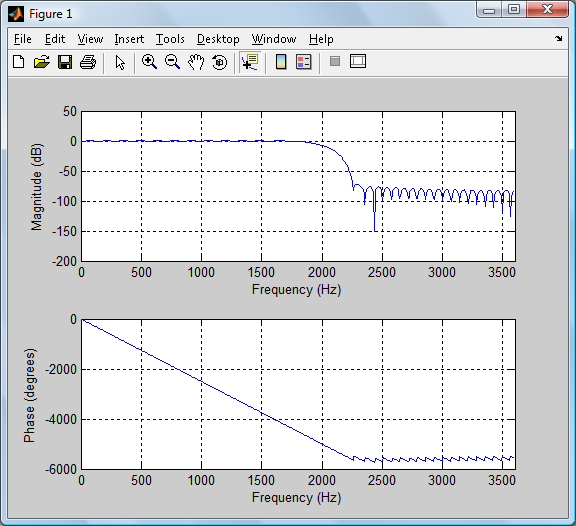This screenshot has width=576, height=526.
Task: Select the Pan hand tool
Action: point(196,62)
